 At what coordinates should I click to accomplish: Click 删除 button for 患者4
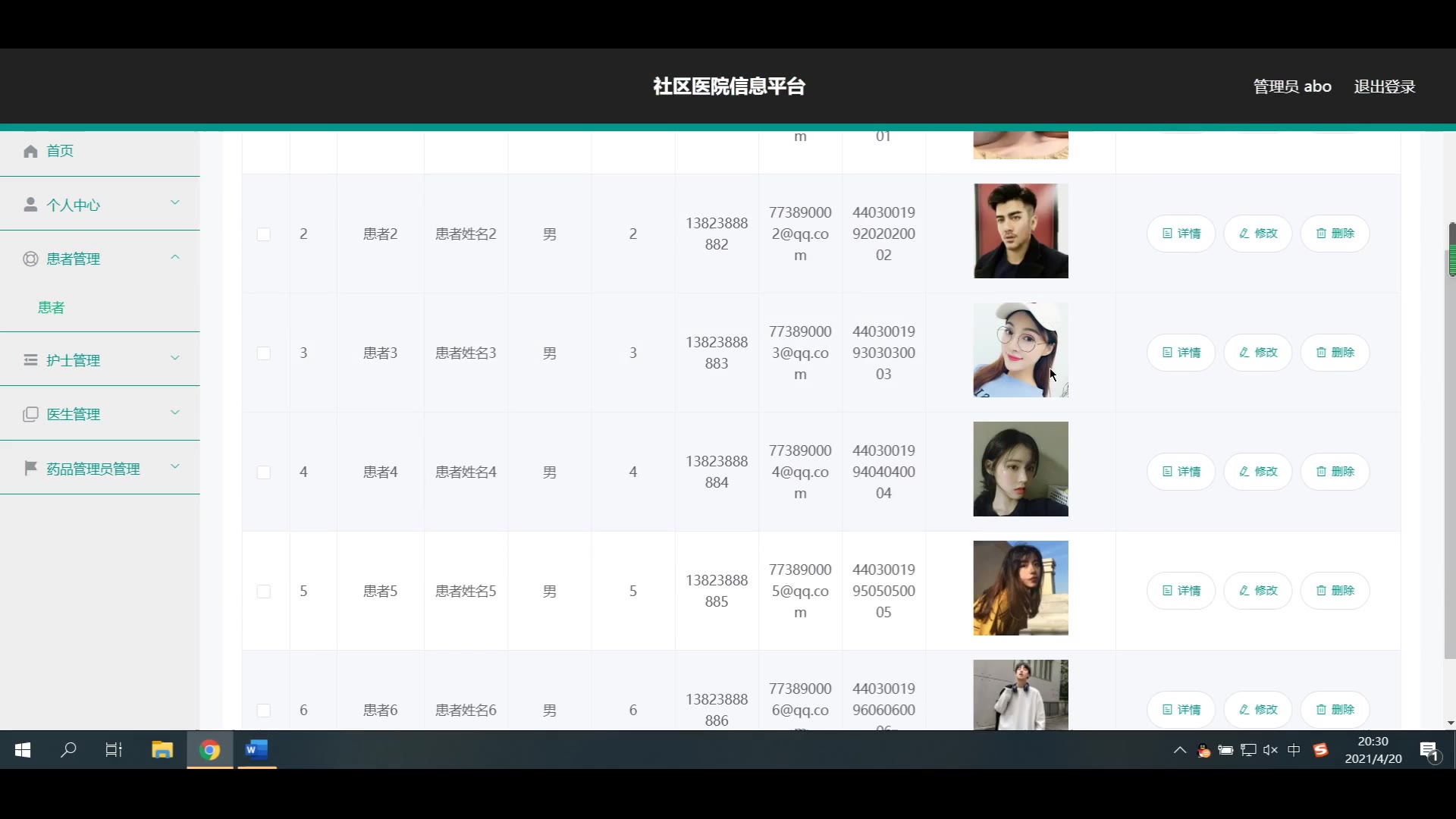1335,472
